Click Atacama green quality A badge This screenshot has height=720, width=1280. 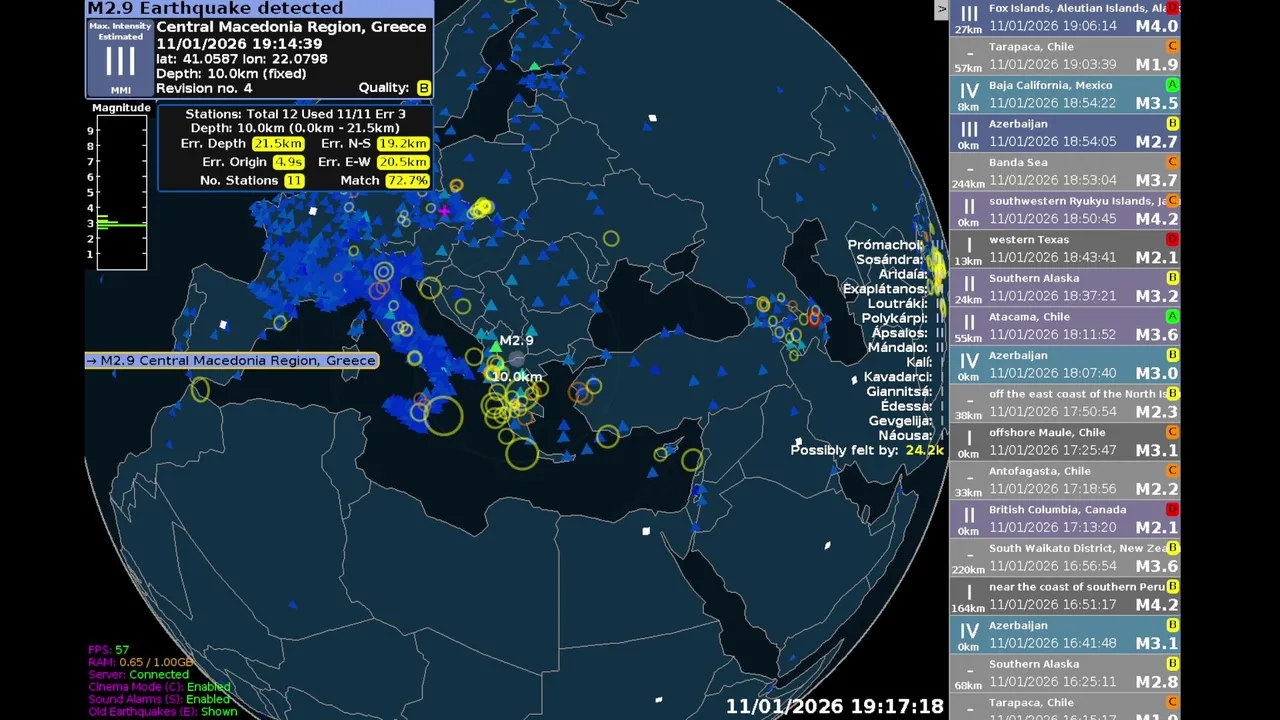pos(1173,316)
